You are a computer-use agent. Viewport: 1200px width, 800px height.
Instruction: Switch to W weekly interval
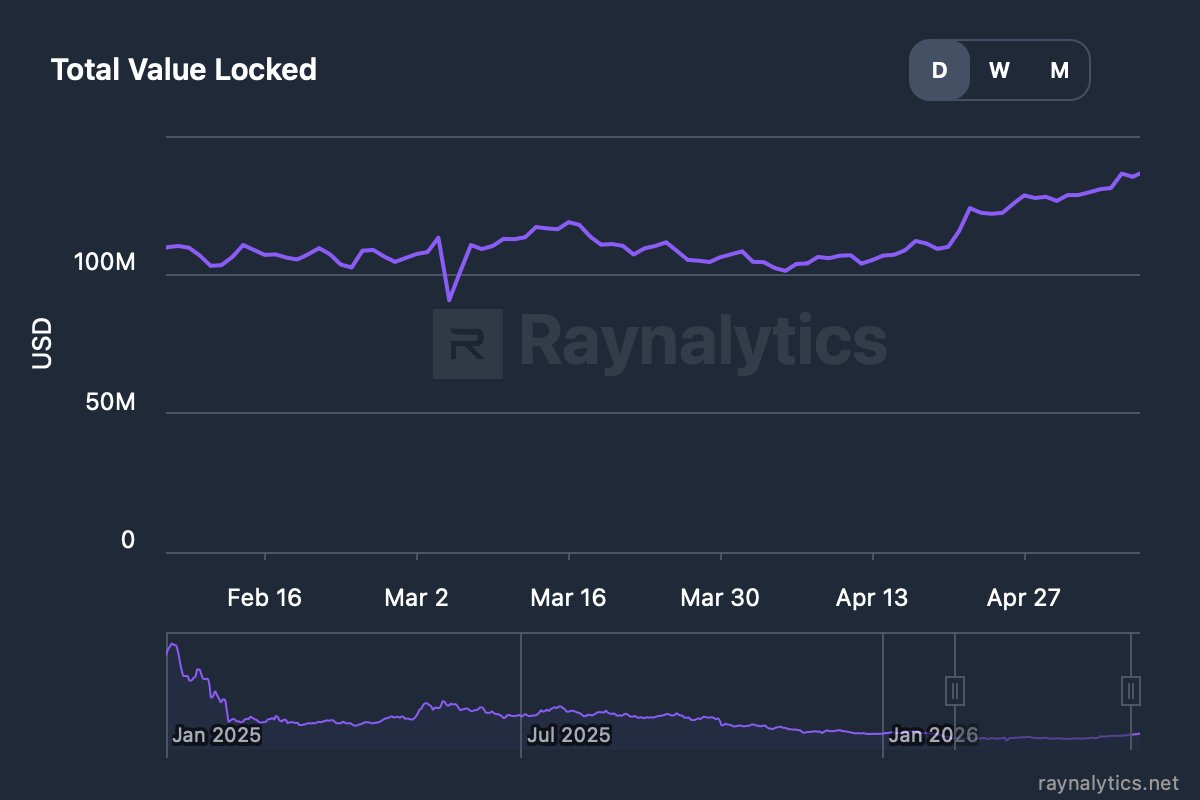click(x=999, y=70)
